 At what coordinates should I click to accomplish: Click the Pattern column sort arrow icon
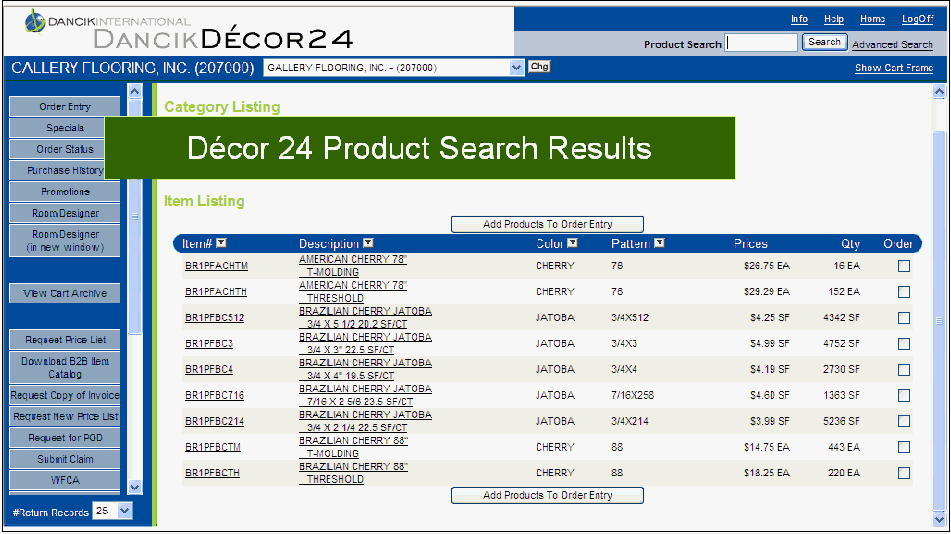(659, 243)
